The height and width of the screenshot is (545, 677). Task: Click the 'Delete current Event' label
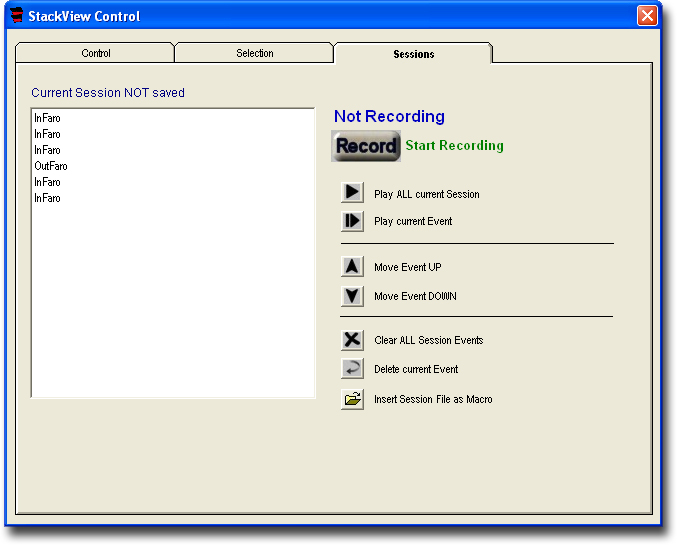click(x=416, y=369)
